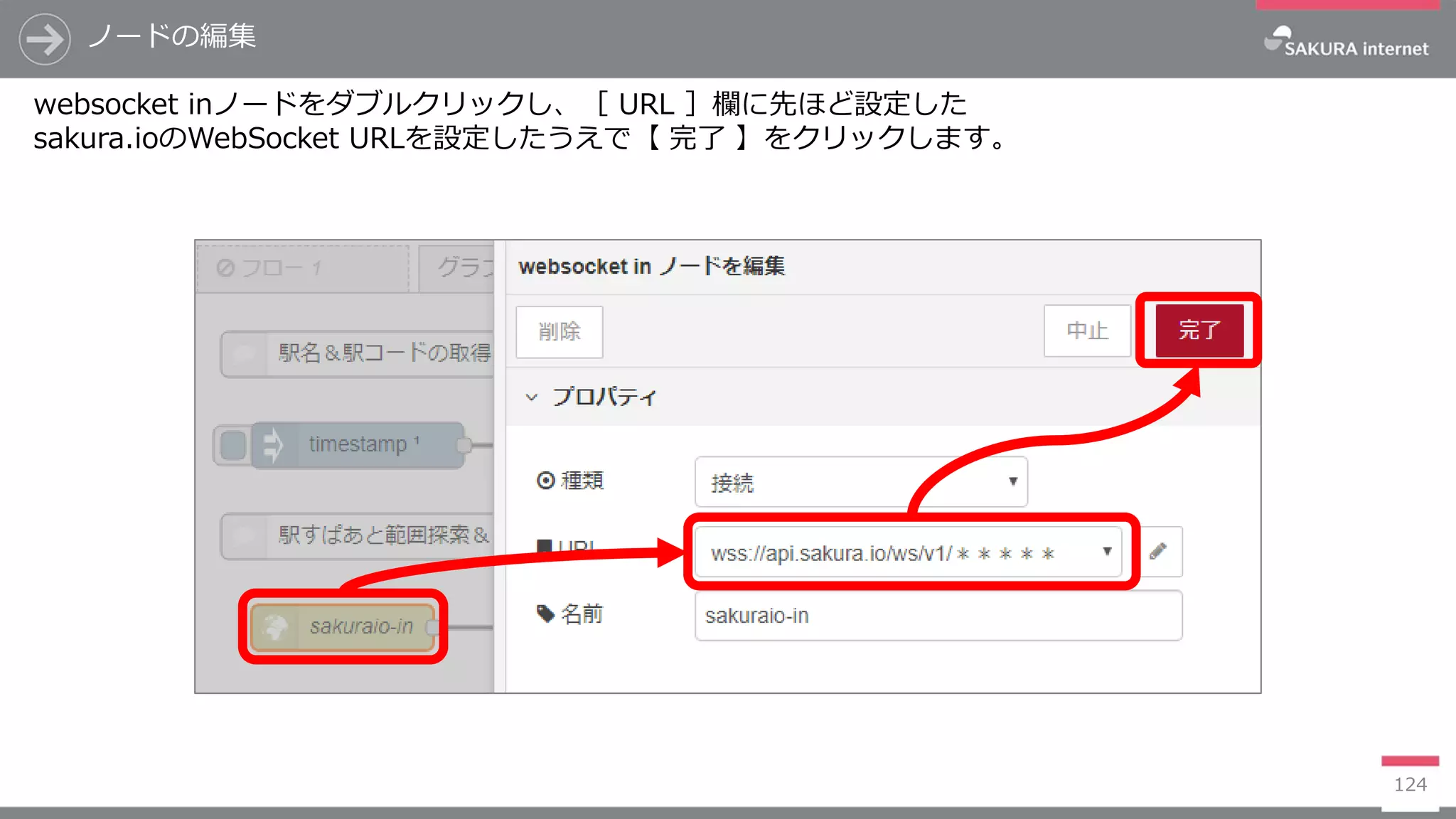Viewport: 1456px width, 819px height.
Task: Switch to the グラフ tab
Action: pos(456,269)
